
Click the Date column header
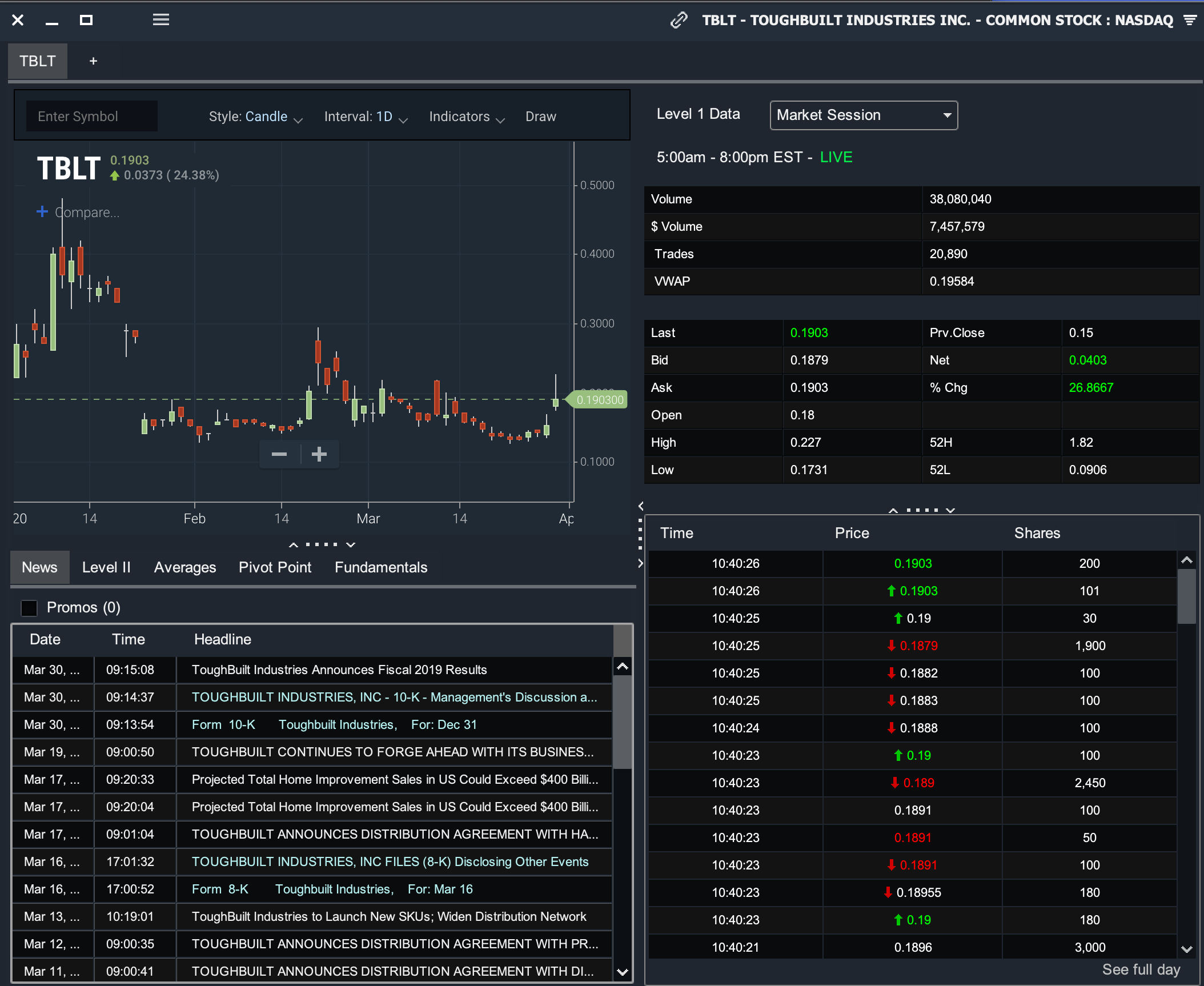coord(45,639)
